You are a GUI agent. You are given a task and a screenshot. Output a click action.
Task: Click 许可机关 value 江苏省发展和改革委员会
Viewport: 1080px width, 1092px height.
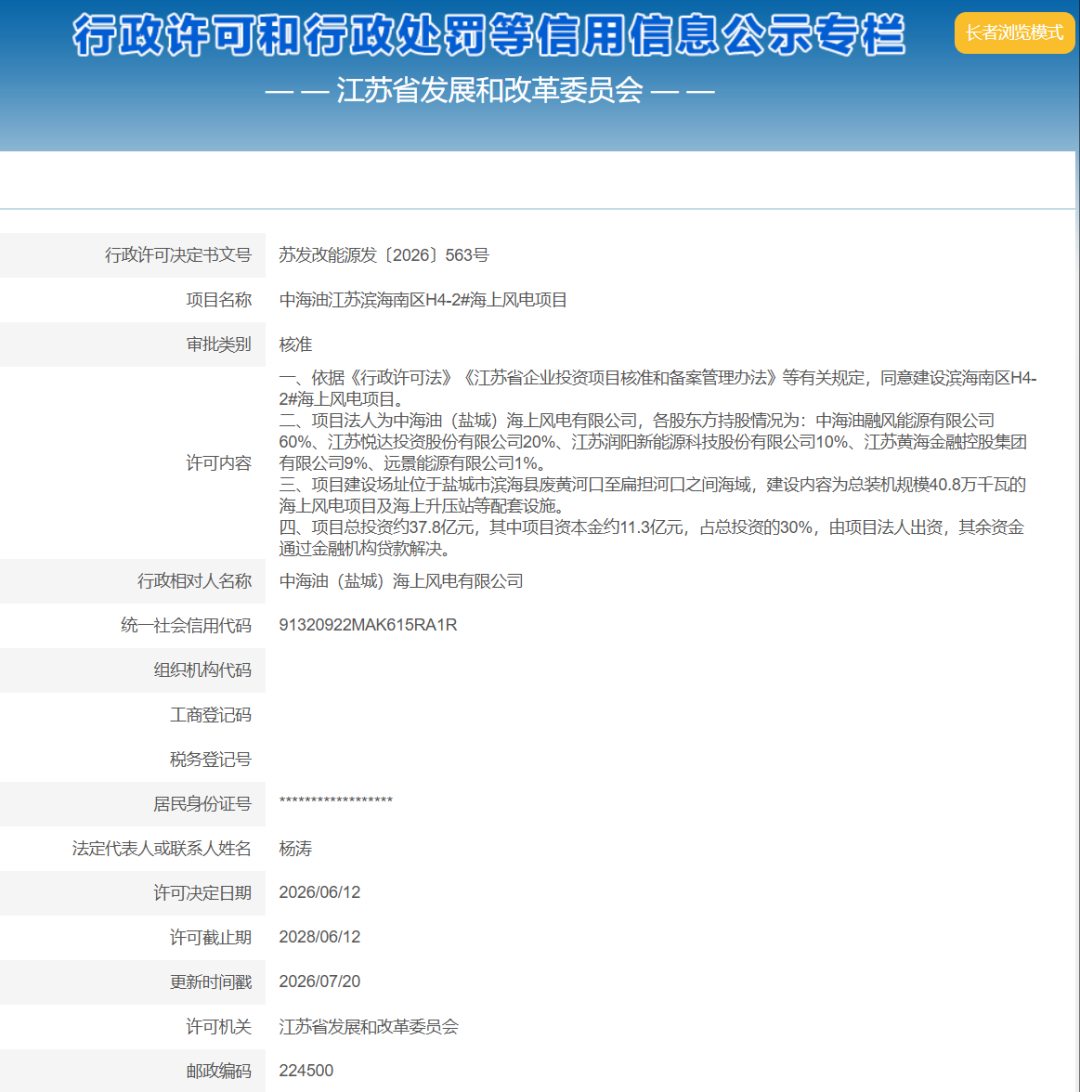click(368, 1027)
